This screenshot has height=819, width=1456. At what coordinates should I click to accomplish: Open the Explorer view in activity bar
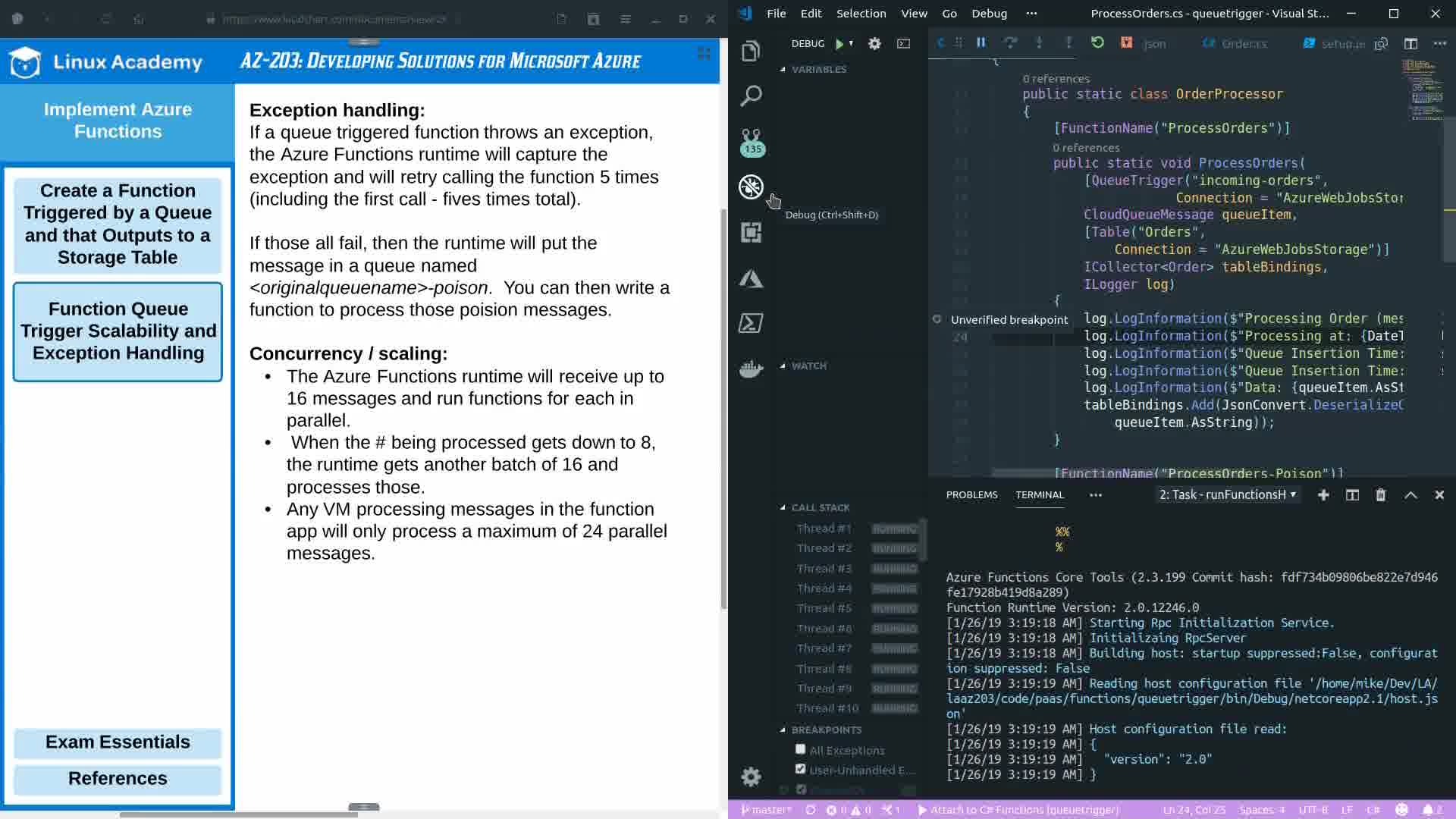click(751, 51)
